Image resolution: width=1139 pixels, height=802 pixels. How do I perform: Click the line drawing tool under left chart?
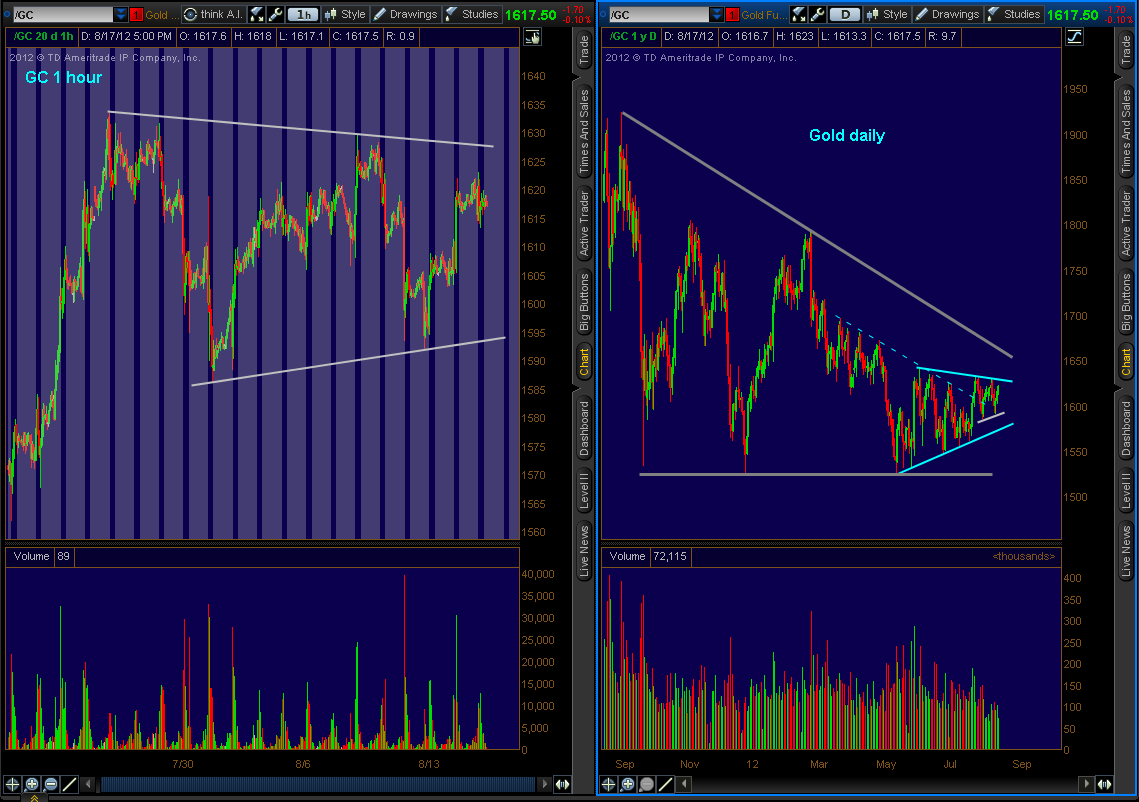coord(69,785)
